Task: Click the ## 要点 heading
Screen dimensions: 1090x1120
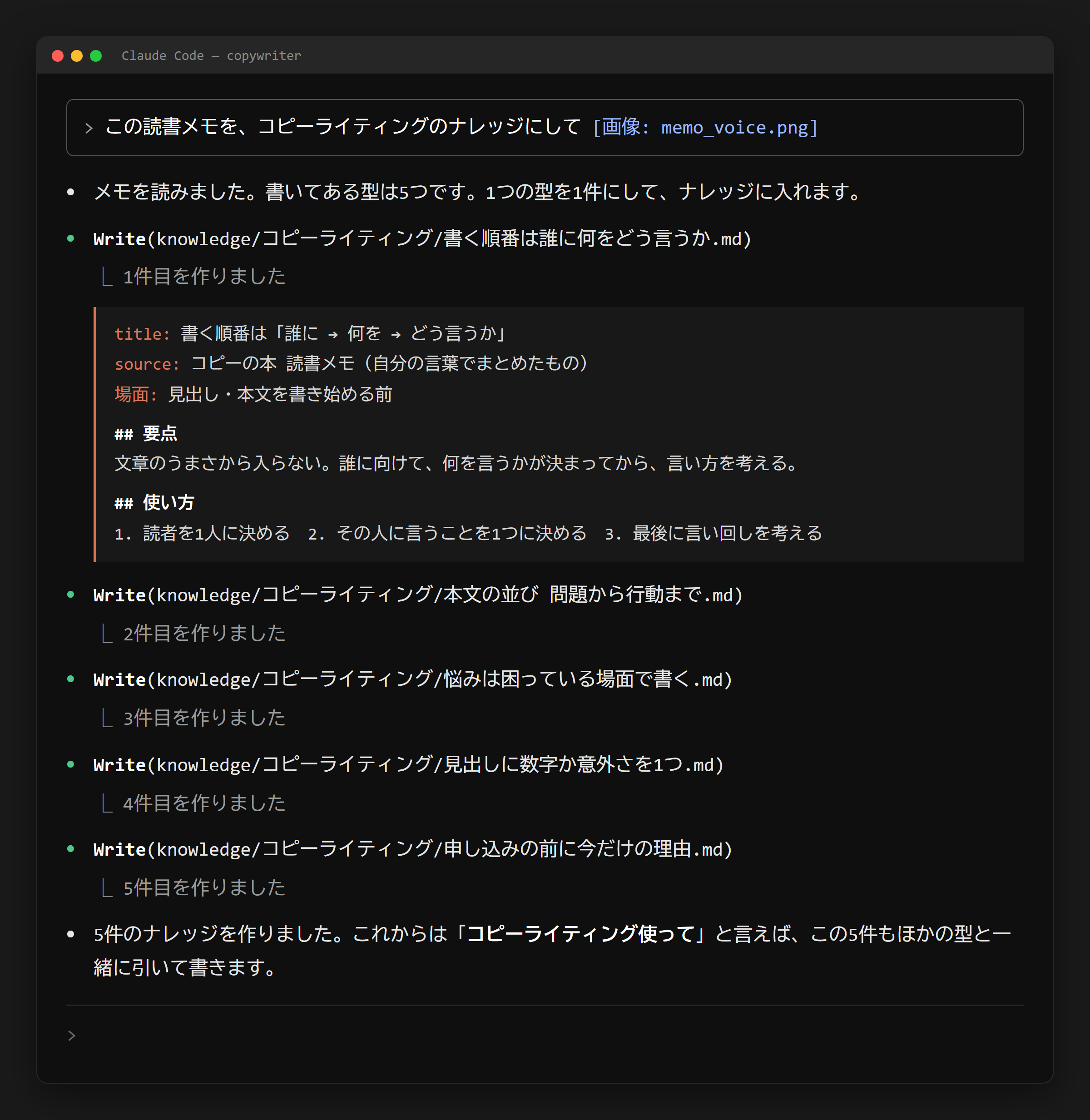Action: (146, 433)
